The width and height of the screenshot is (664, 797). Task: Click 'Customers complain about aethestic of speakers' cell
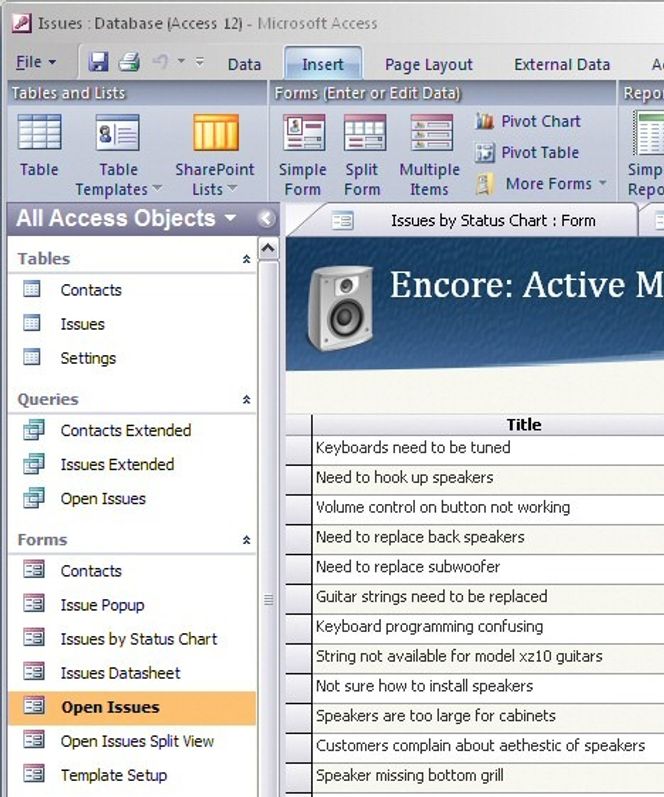pos(488,746)
